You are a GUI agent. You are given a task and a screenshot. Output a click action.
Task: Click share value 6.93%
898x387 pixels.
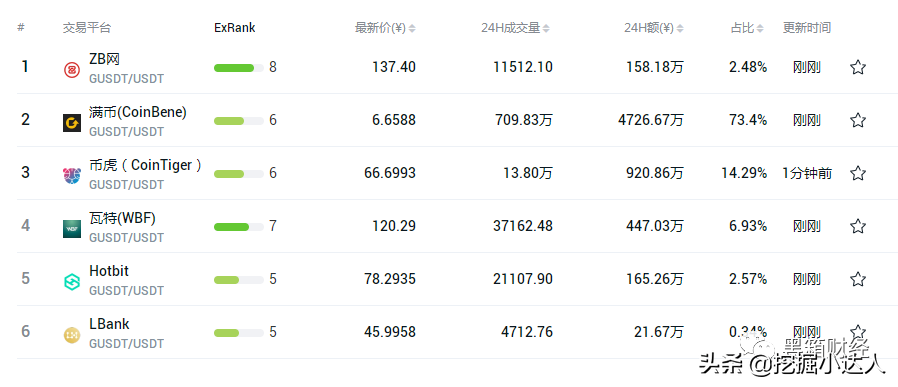(x=748, y=226)
